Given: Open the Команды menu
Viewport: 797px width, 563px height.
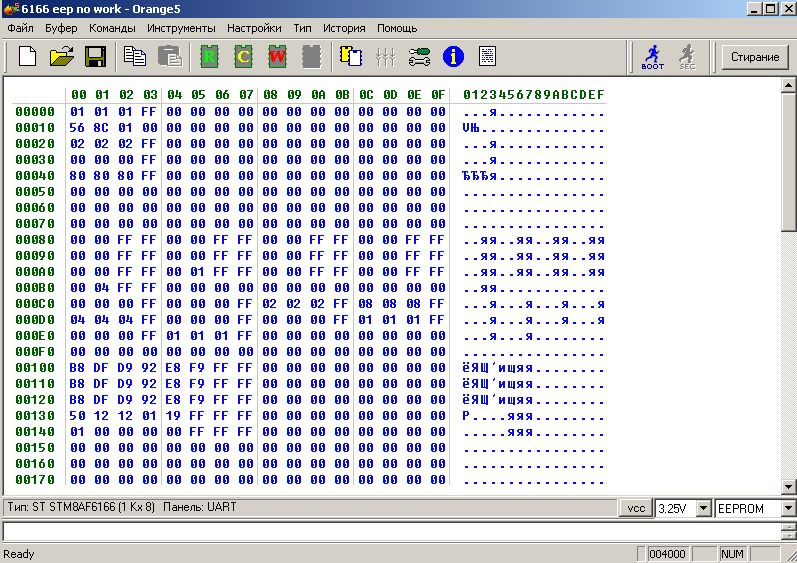Looking at the screenshot, I should (112, 28).
